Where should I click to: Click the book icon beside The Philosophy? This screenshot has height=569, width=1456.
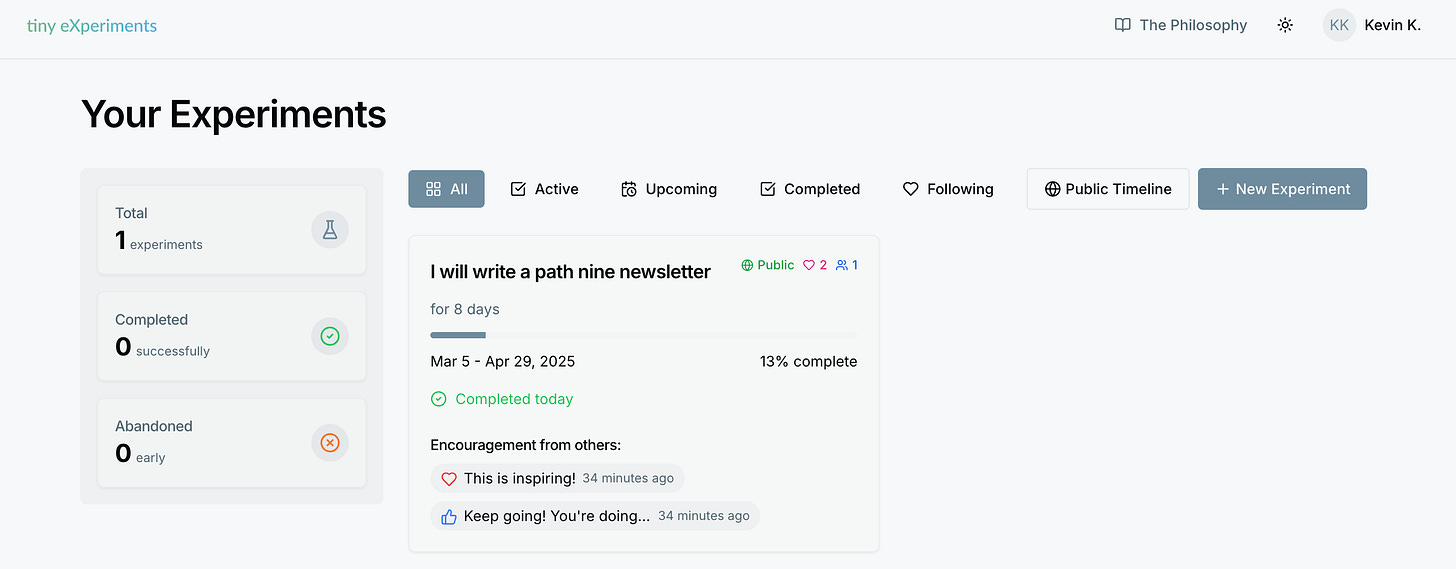pyautogui.click(x=1123, y=25)
